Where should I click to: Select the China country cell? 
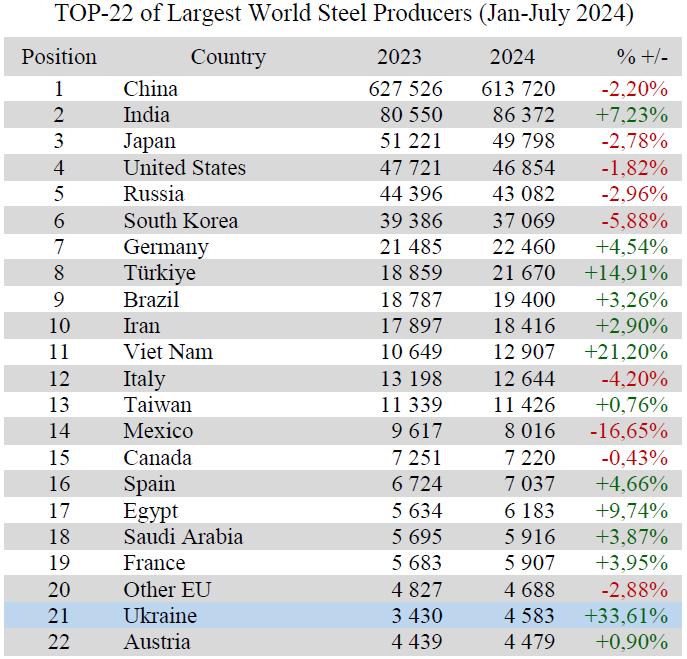(x=151, y=89)
